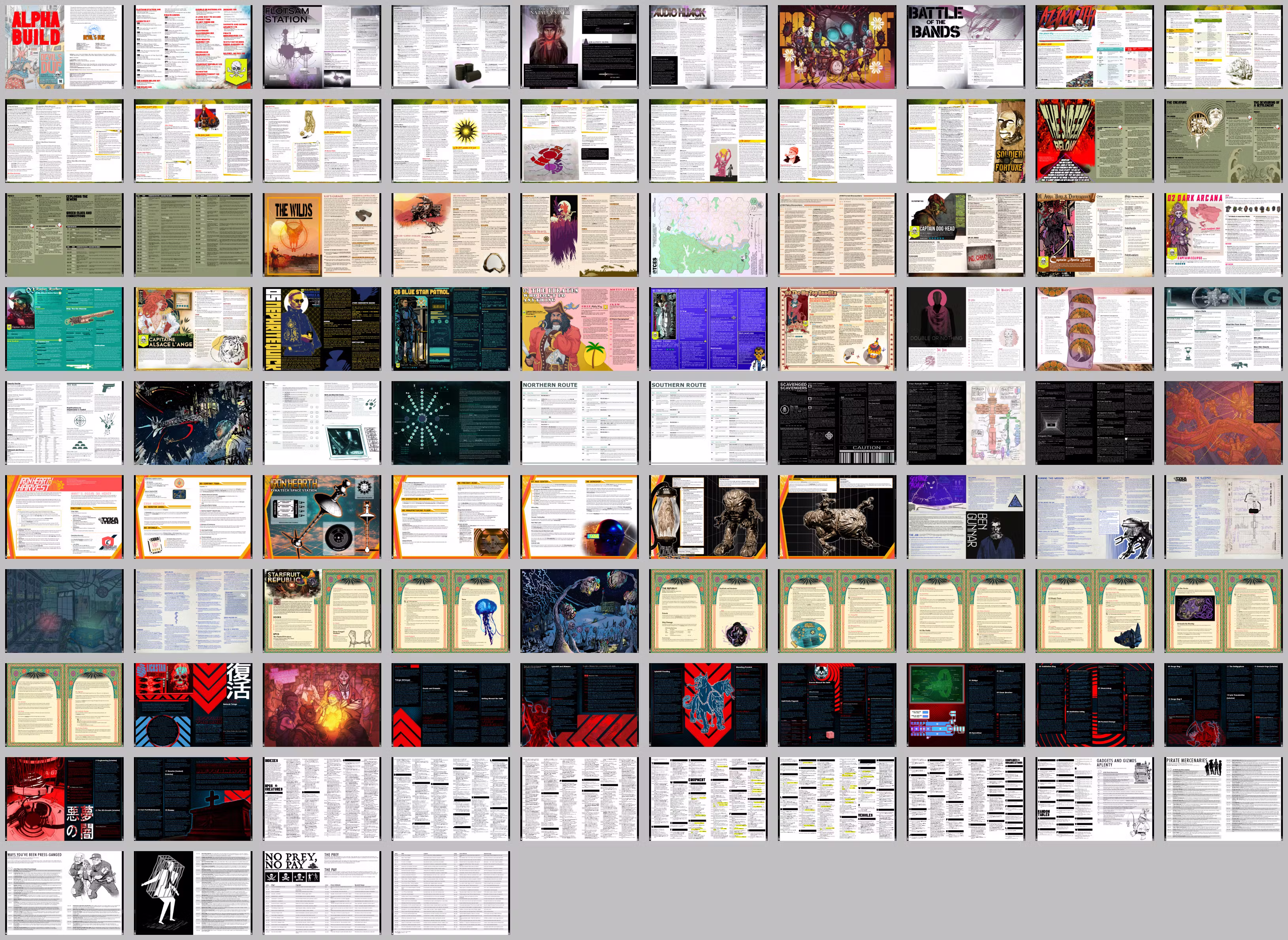Open the 02 Dark Arcana spread
The image size is (1288, 940).
click(x=1222, y=235)
